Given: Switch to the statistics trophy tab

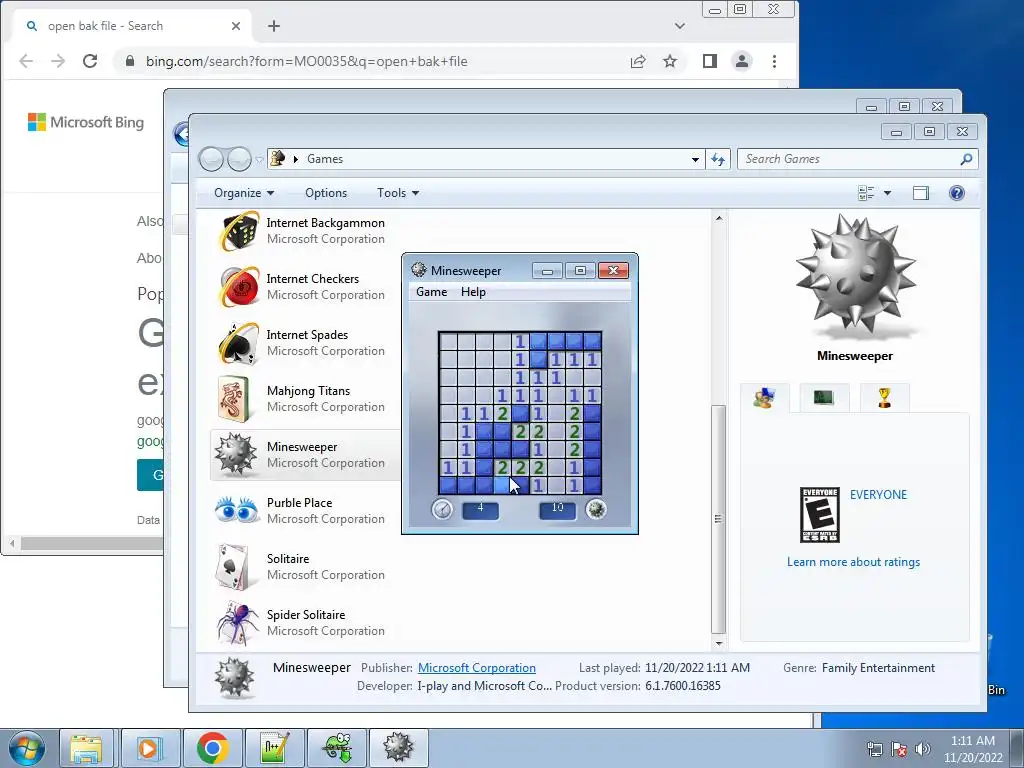Looking at the screenshot, I should pos(884,397).
